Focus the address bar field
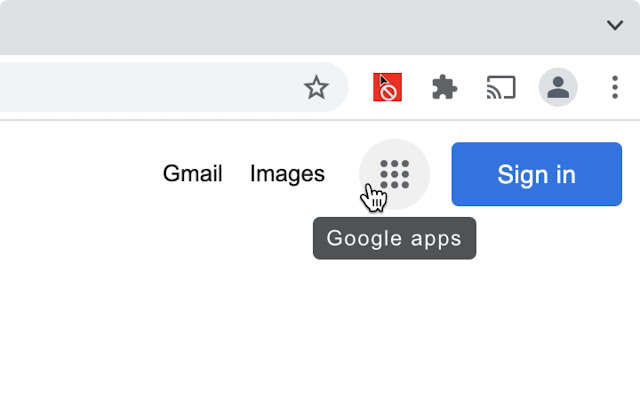Image resolution: width=640 pixels, height=400 pixels. (150, 88)
